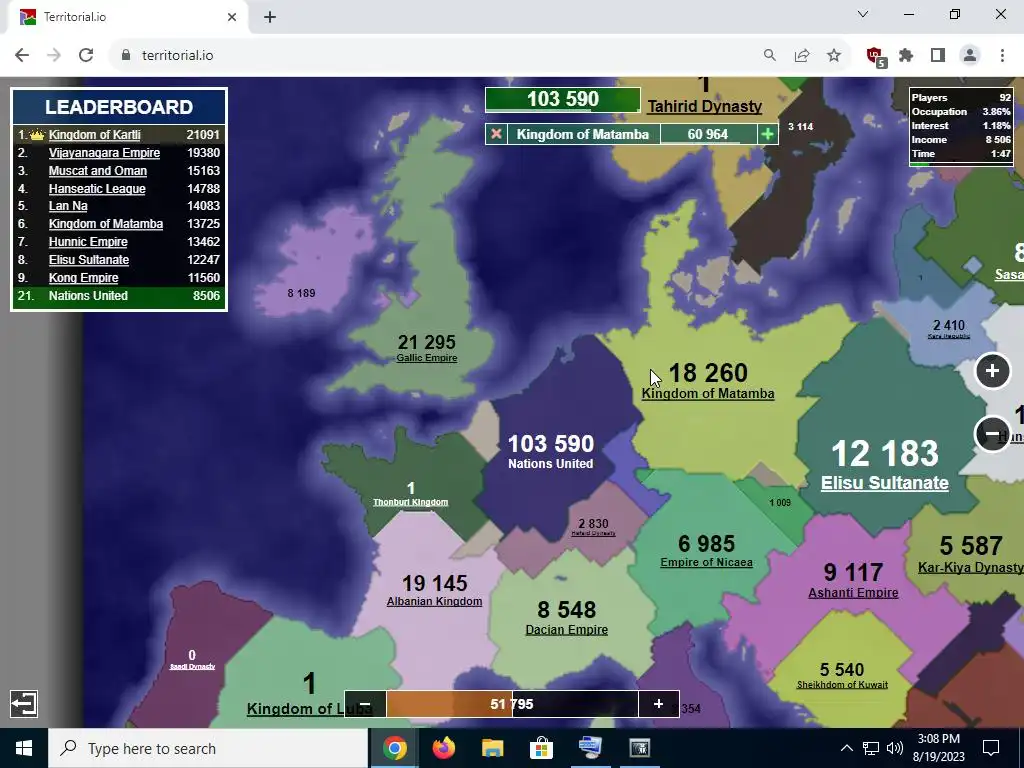1024x768 pixels.
Task: Open Microsoft Store from the taskbar
Action: coord(541,748)
